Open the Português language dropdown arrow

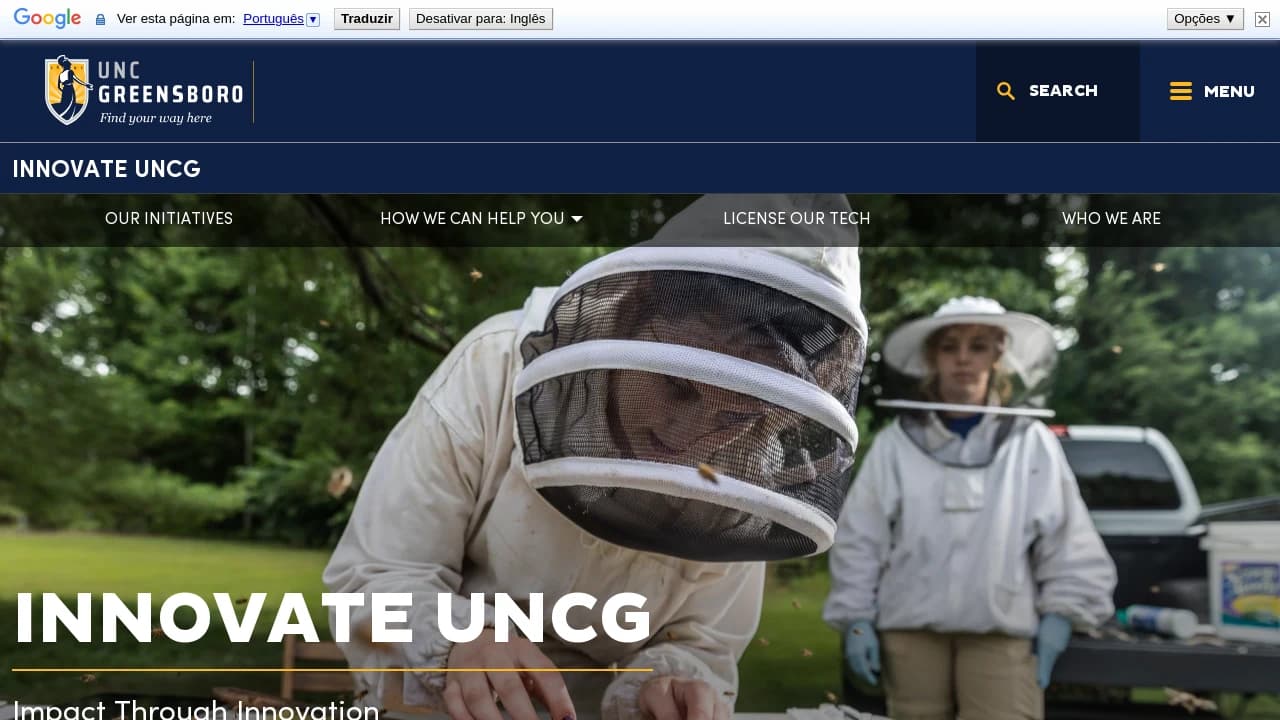313,19
